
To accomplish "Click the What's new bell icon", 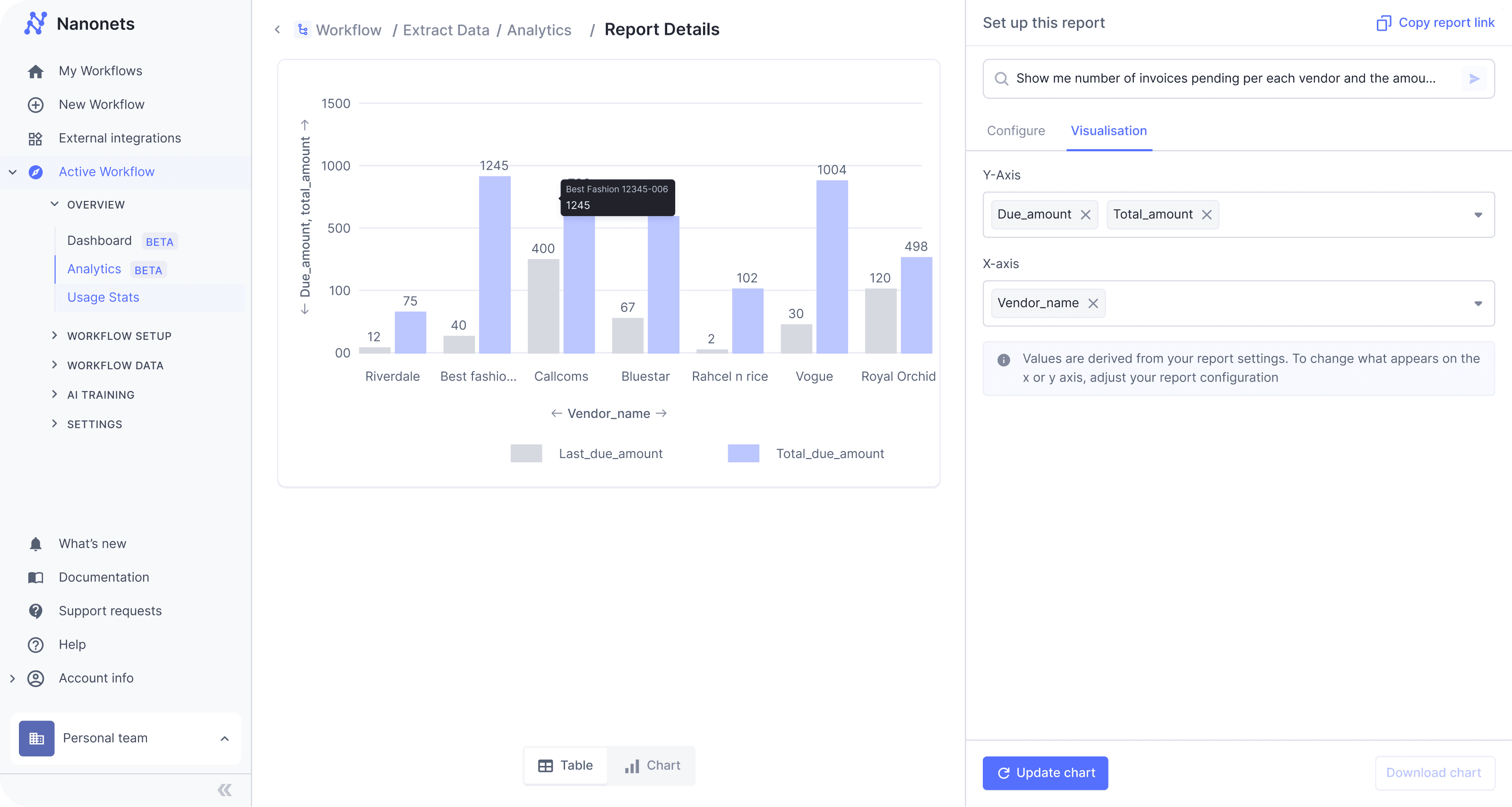I will point(35,544).
